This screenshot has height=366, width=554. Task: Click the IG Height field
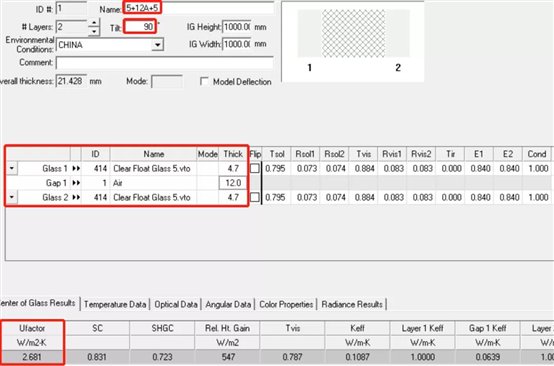237,27
